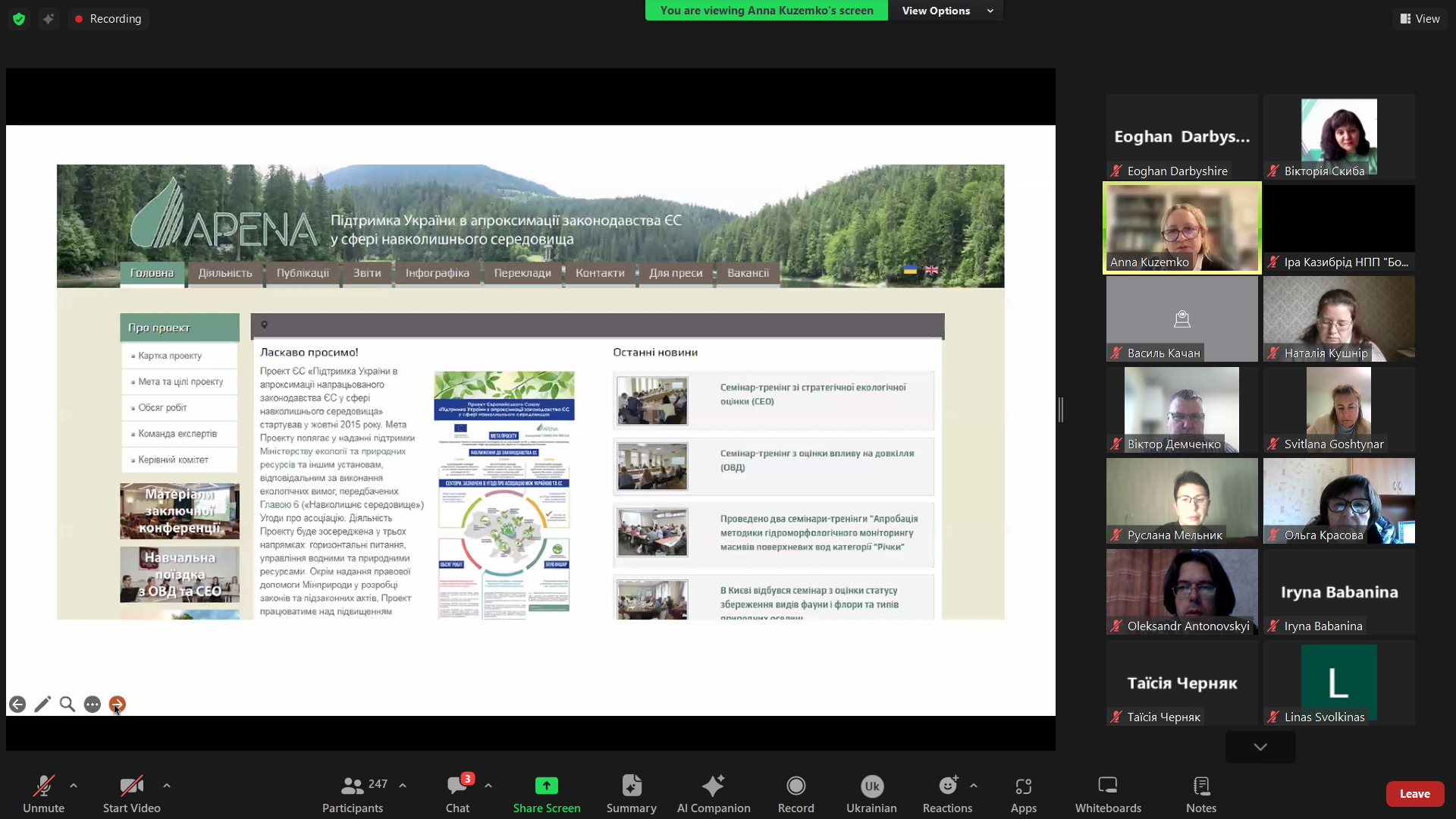Click the pen annotation tool on slide

pyautogui.click(x=42, y=704)
